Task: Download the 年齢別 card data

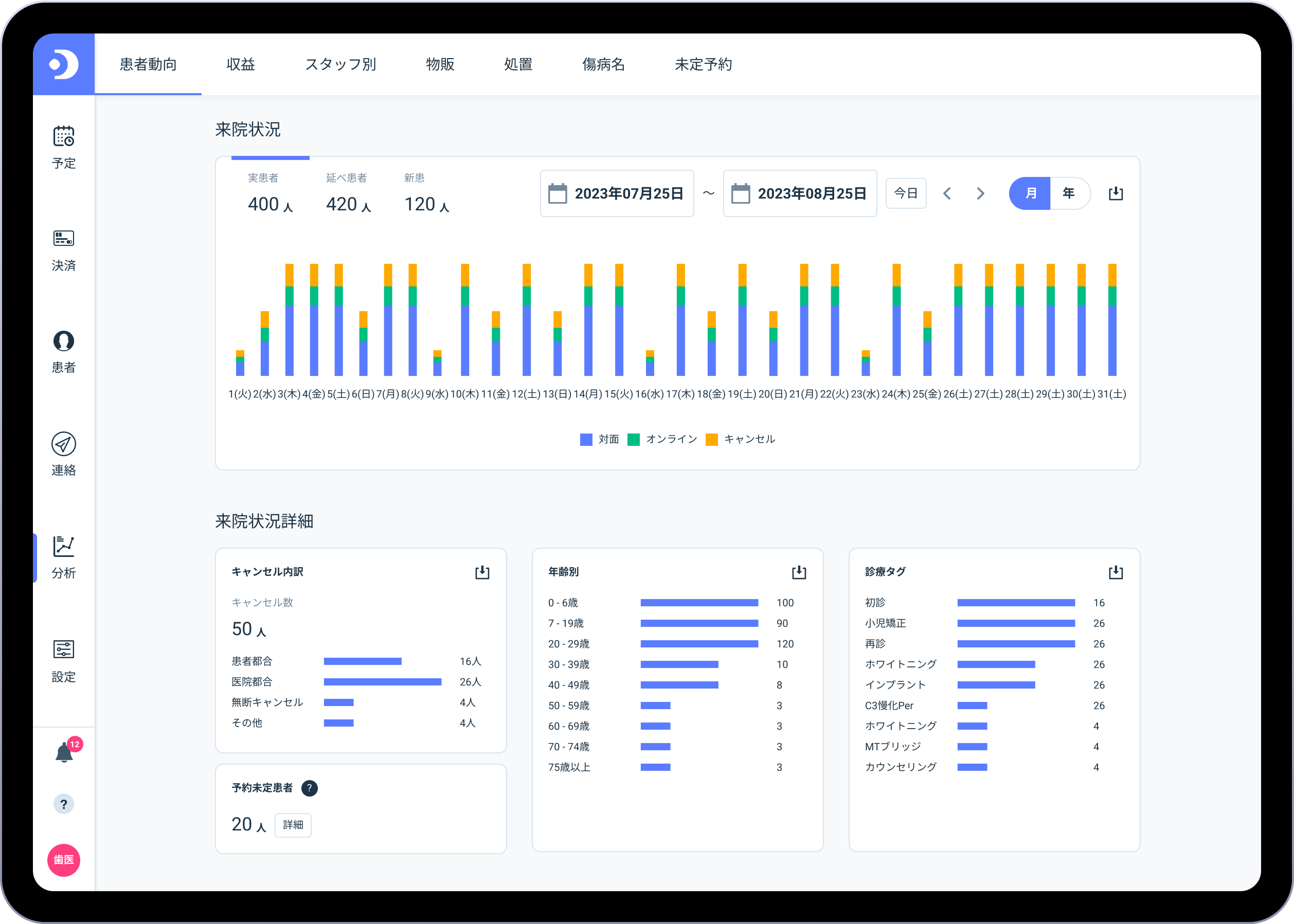Action: tap(799, 572)
